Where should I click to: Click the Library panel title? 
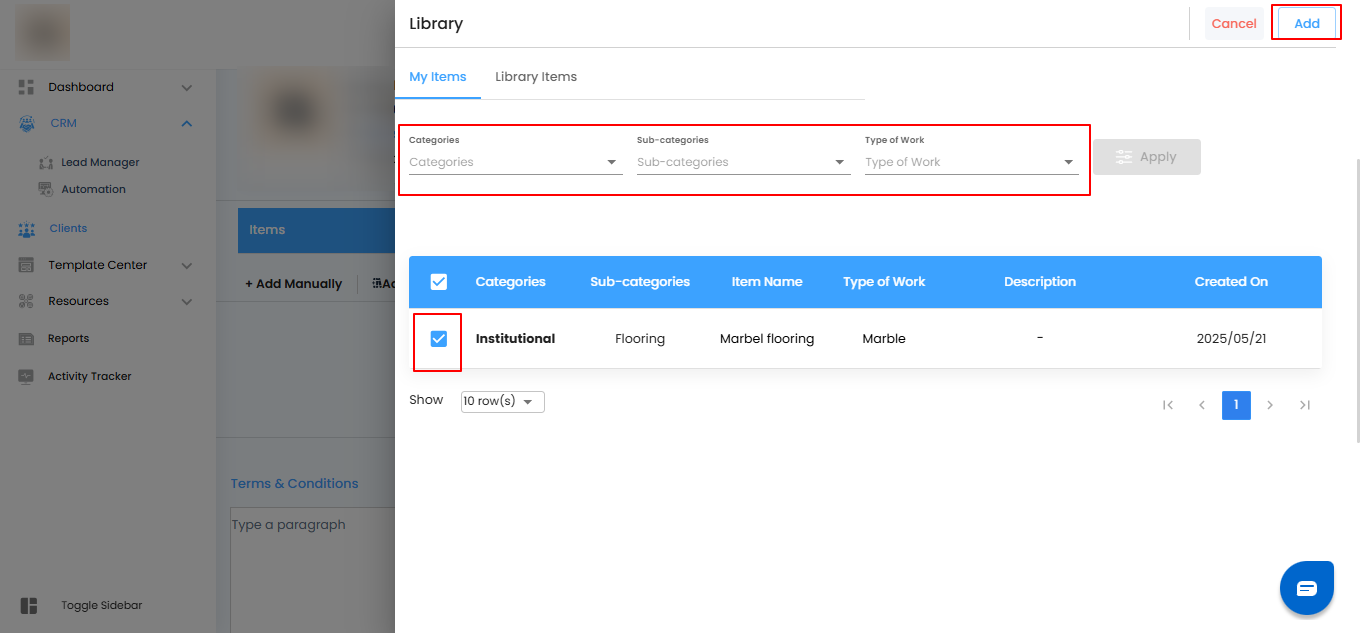(x=436, y=23)
